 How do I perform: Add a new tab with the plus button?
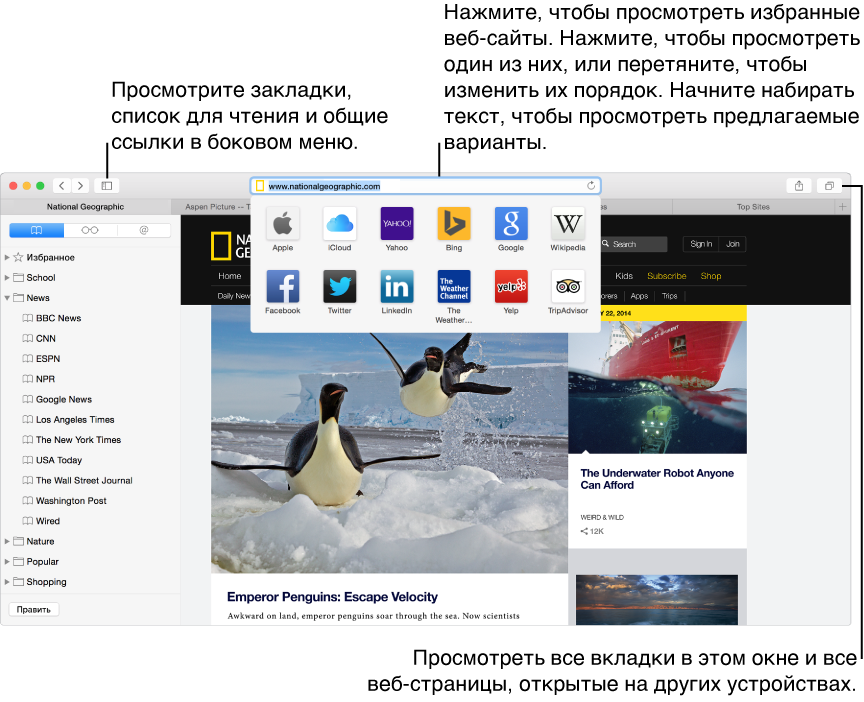coord(843,207)
